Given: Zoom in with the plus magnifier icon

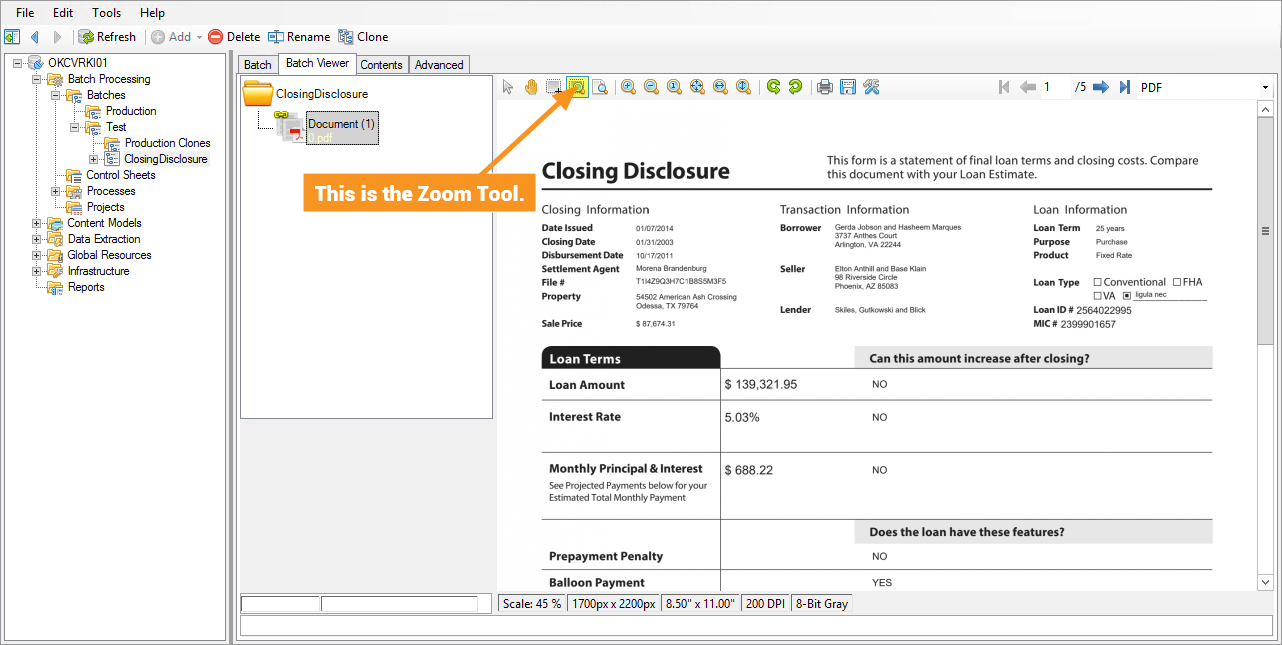Looking at the screenshot, I should pos(628,87).
